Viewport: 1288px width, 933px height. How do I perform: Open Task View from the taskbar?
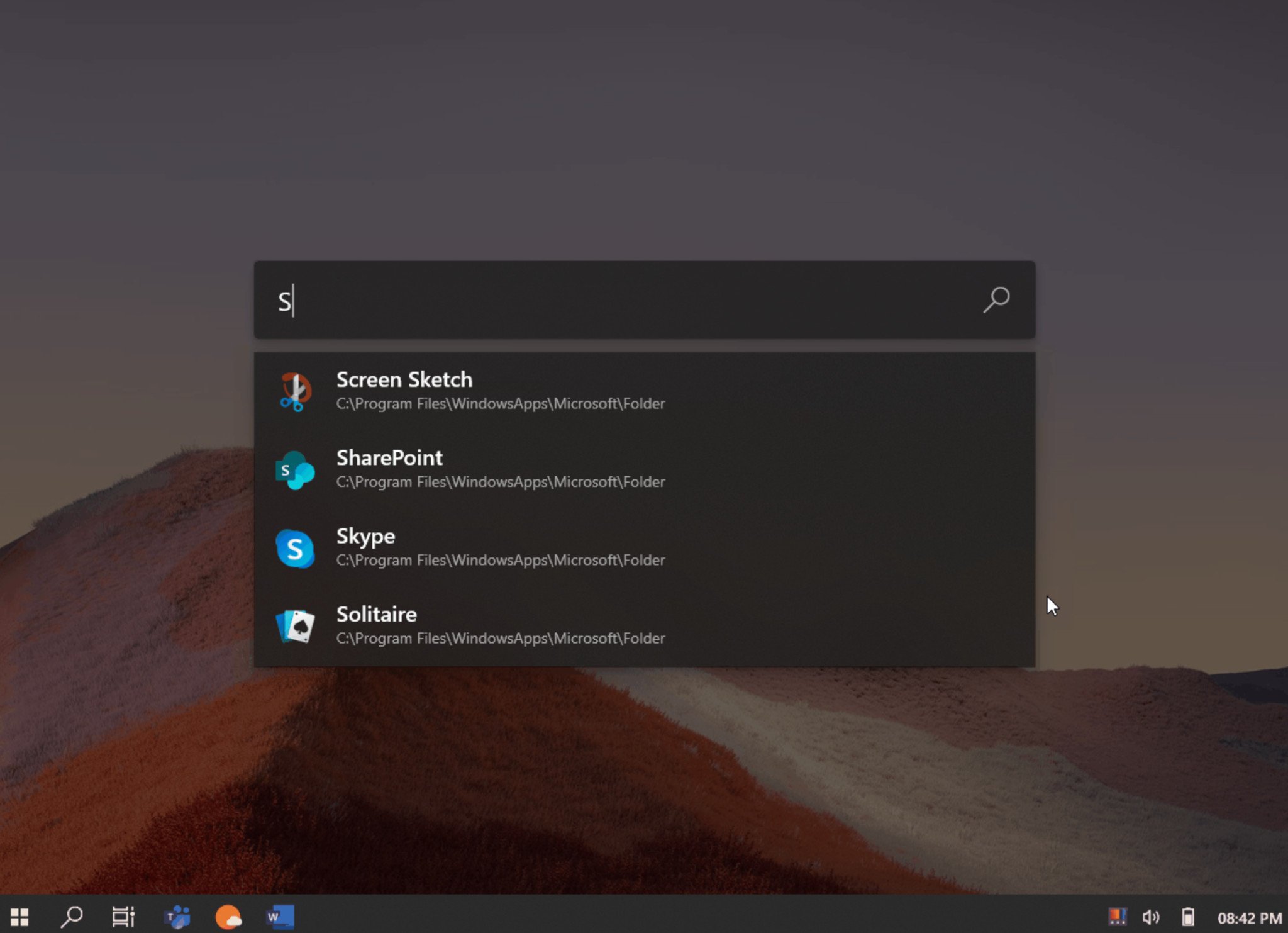(x=123, y=917)
